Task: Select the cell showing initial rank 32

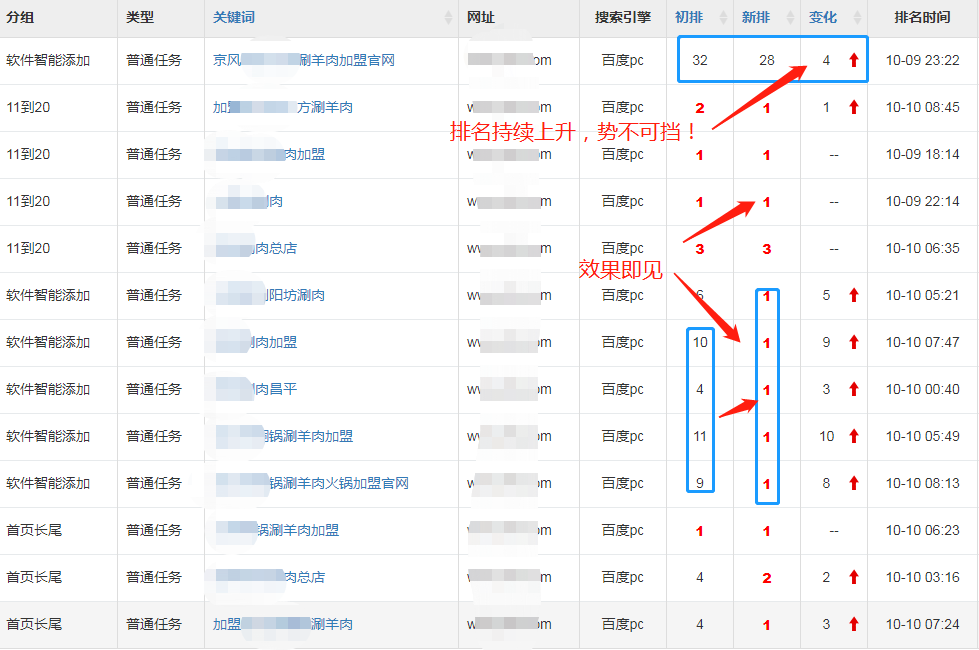Action: click(702, 60)
